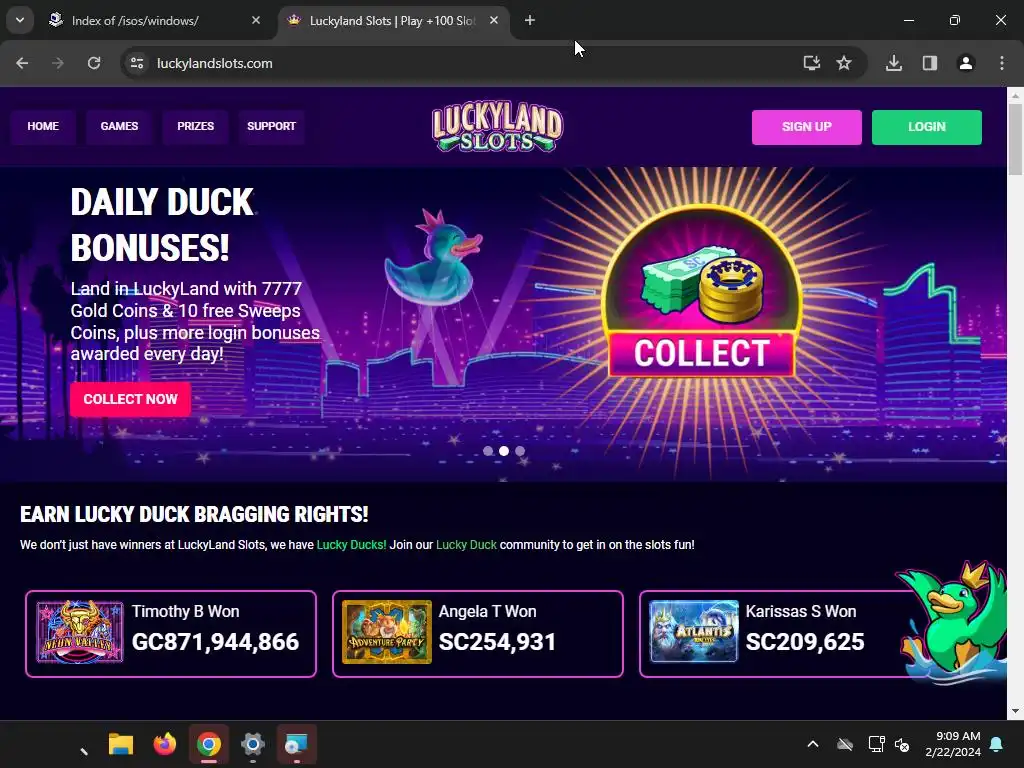This screenshot has height=768, width=1024.
Task: Open the Atlantis game thumbnail
Action: point(694,632)
